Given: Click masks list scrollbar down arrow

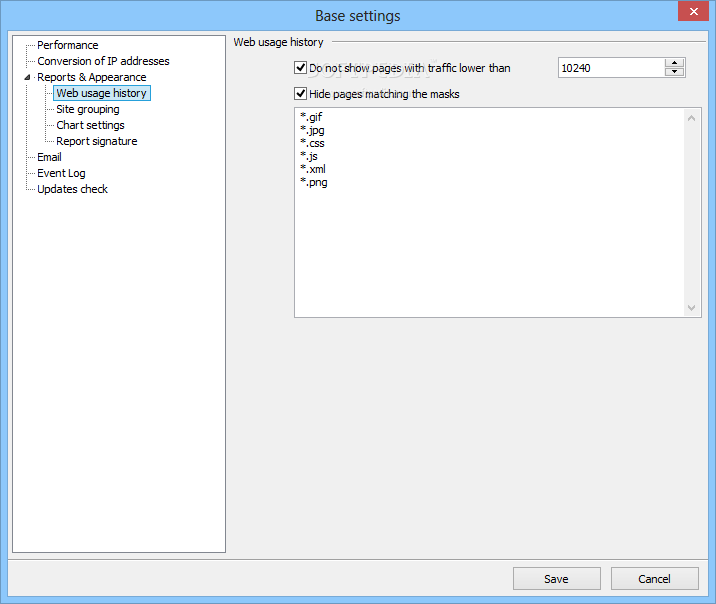Looking at the screenshot, I should click(691, 308).
